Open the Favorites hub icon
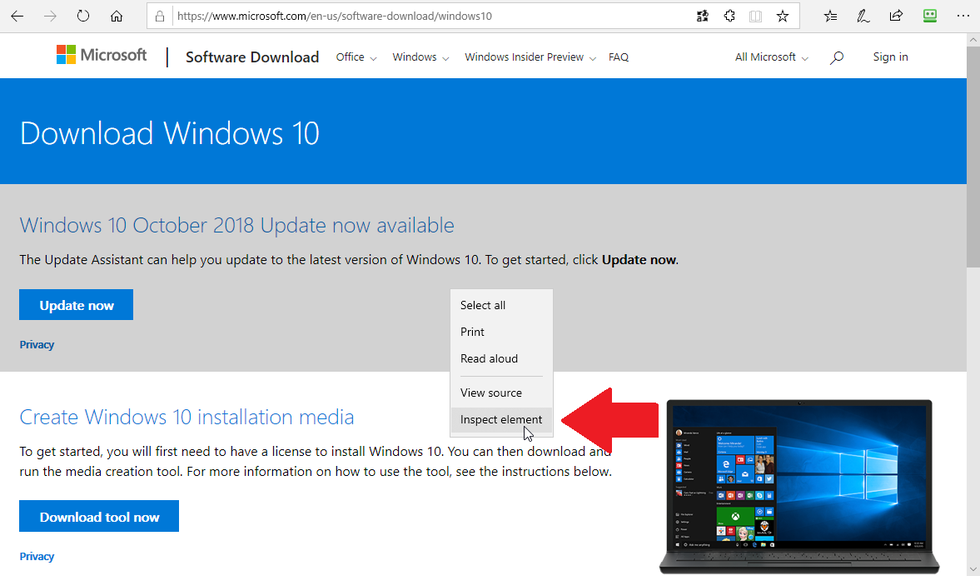The image size is (980, 576). point(831,16)
